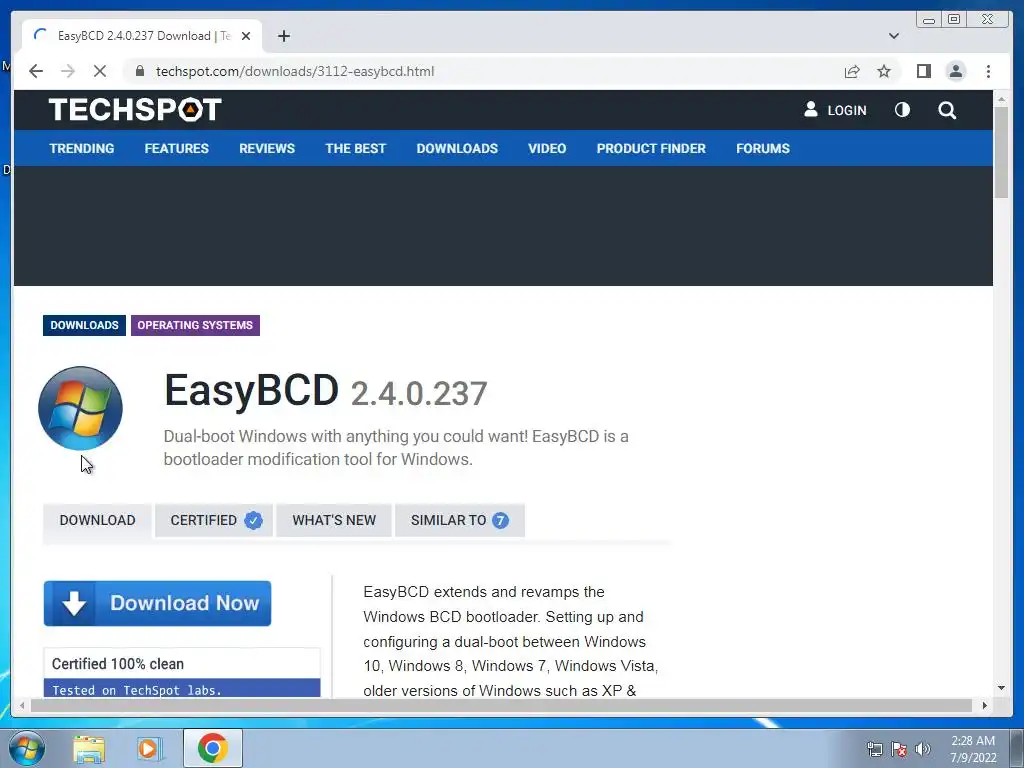Select the SIMILAR TO tab
Viewport: 1024px width, 768px height.
click(460, 520)
